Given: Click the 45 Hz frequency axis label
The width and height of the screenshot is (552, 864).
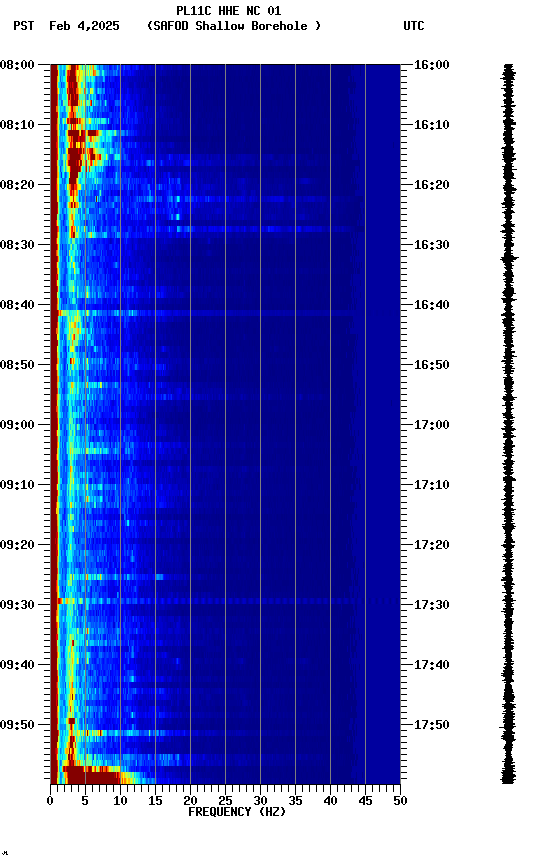Looking at the screenshot, I should click(365, 801).
